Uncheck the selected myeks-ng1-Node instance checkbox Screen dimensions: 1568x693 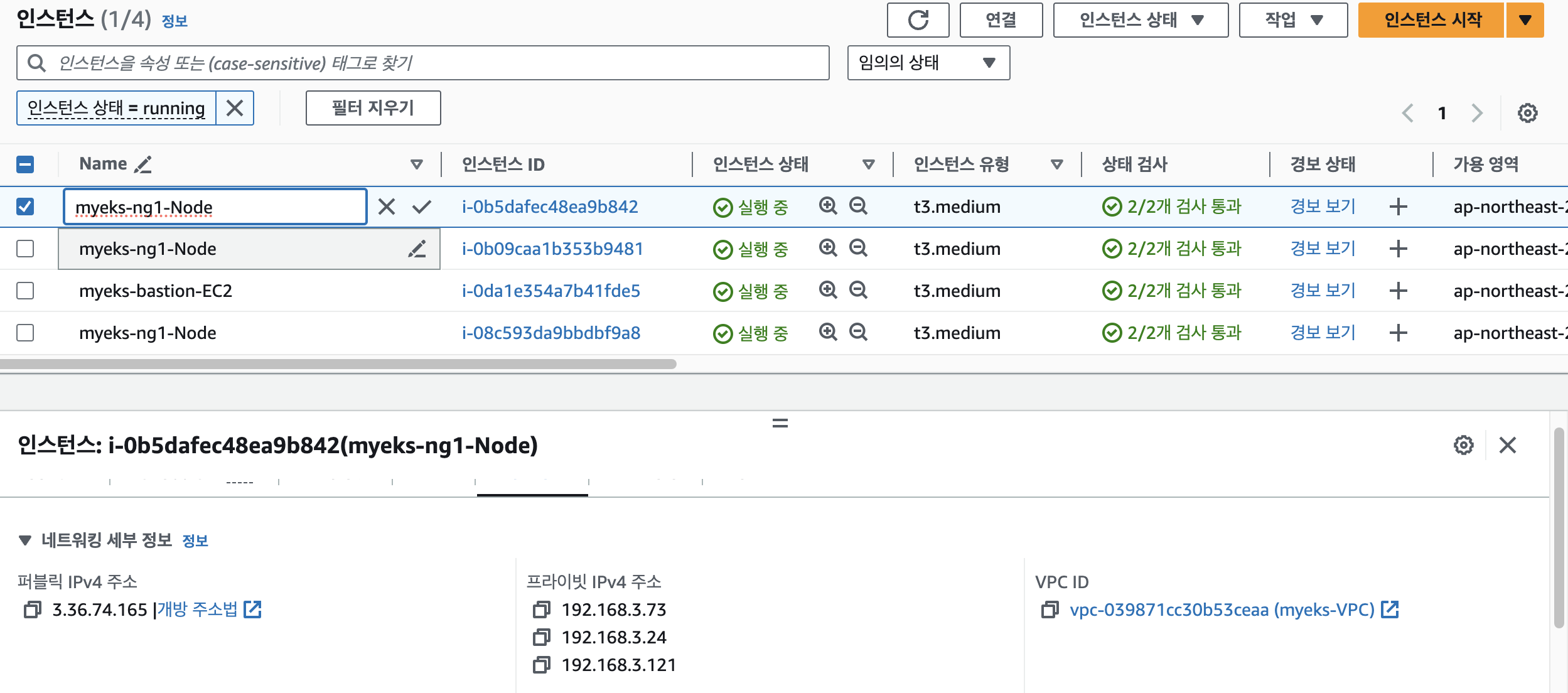(25, 207)
